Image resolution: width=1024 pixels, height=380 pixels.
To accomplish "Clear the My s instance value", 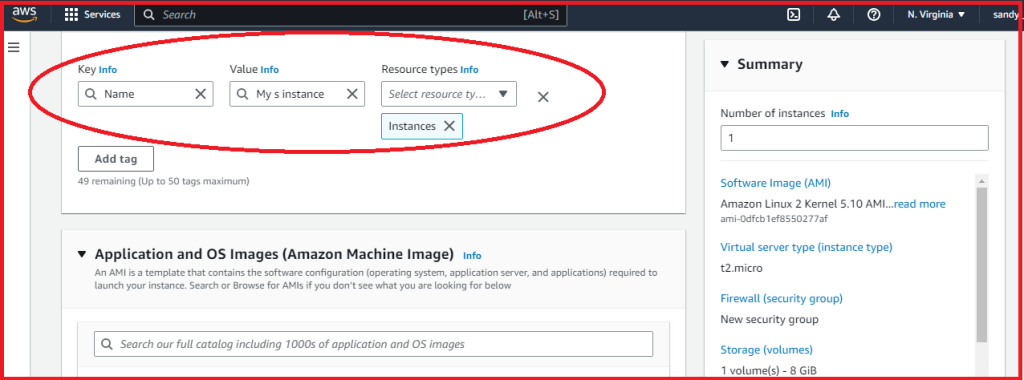I will pyautogui.click(x=352, y=94).
